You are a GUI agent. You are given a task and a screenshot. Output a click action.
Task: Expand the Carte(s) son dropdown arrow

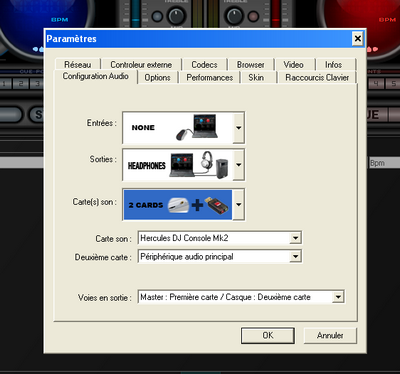(239, 205)
